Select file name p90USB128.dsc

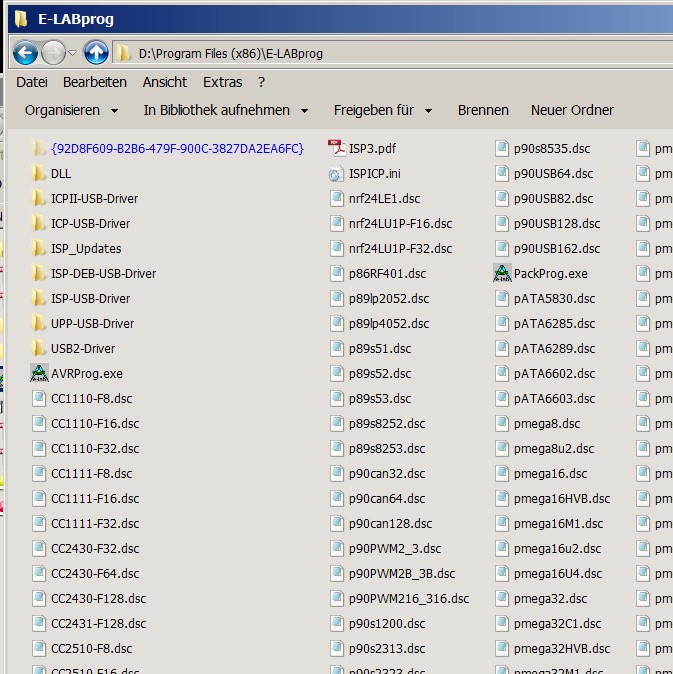click(557, 224)
